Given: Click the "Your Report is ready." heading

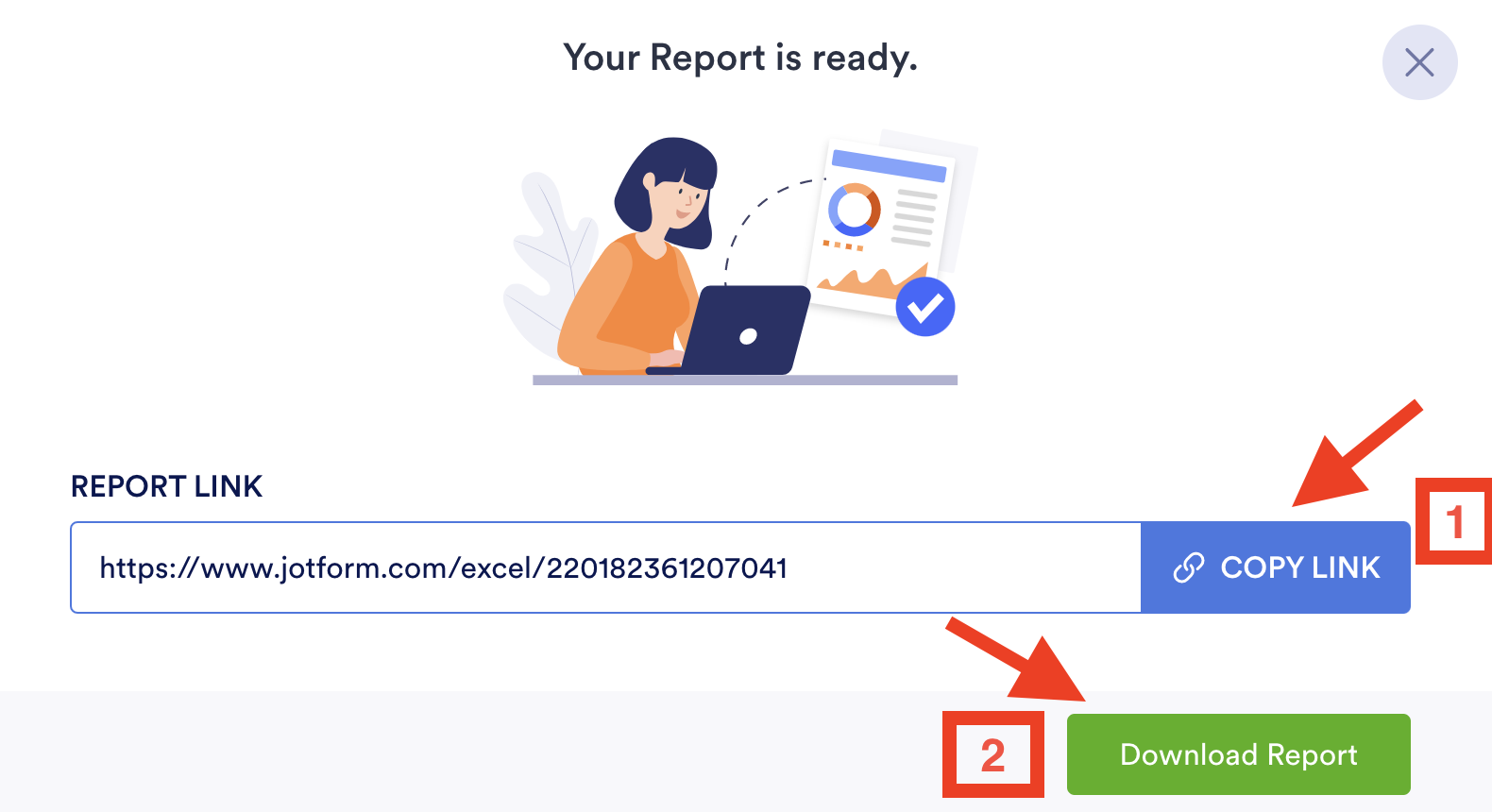Looking at the screenshot, I should (x=740, y=59).
